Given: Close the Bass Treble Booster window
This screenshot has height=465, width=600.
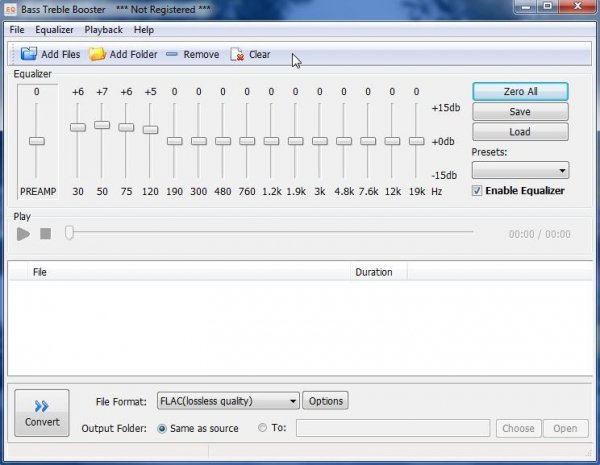Looking at the screenshot, I should [x=577, y=6].
